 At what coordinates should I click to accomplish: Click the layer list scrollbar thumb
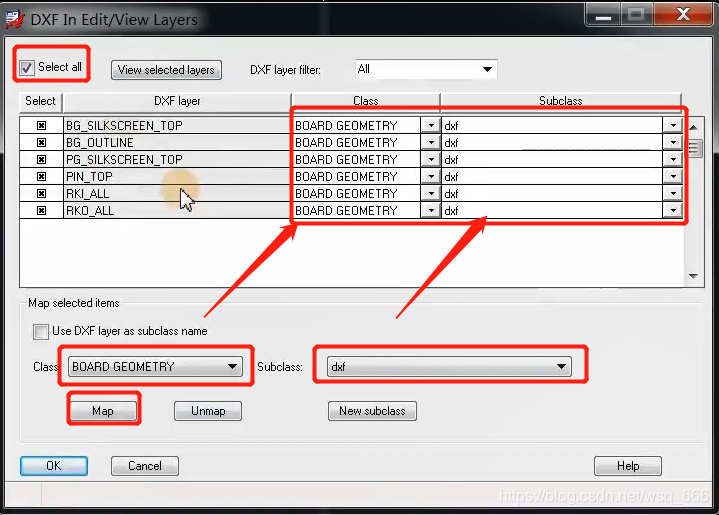pyautogui.click(x=693, y=148)
